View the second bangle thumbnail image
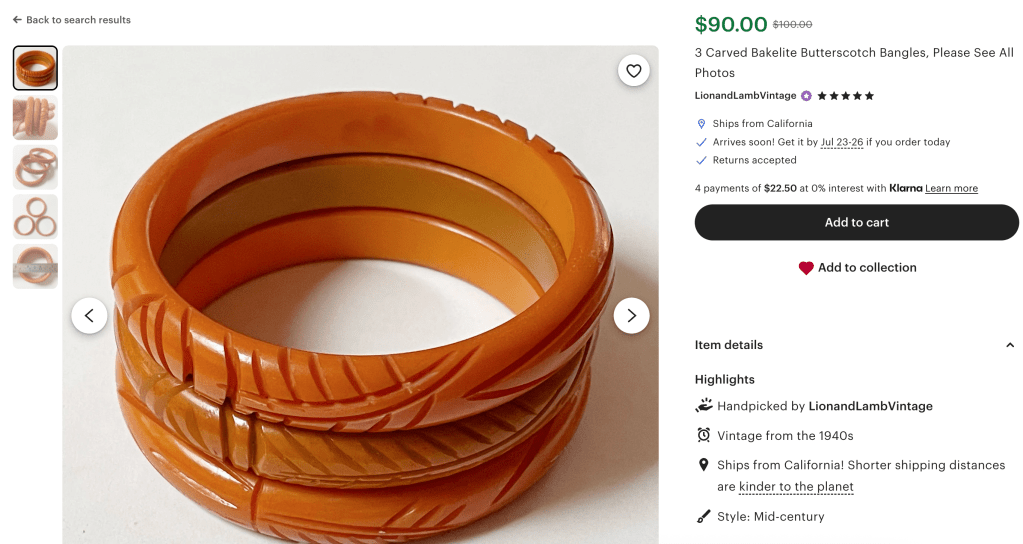1023x544 pixels. click(x=35, y=118)
